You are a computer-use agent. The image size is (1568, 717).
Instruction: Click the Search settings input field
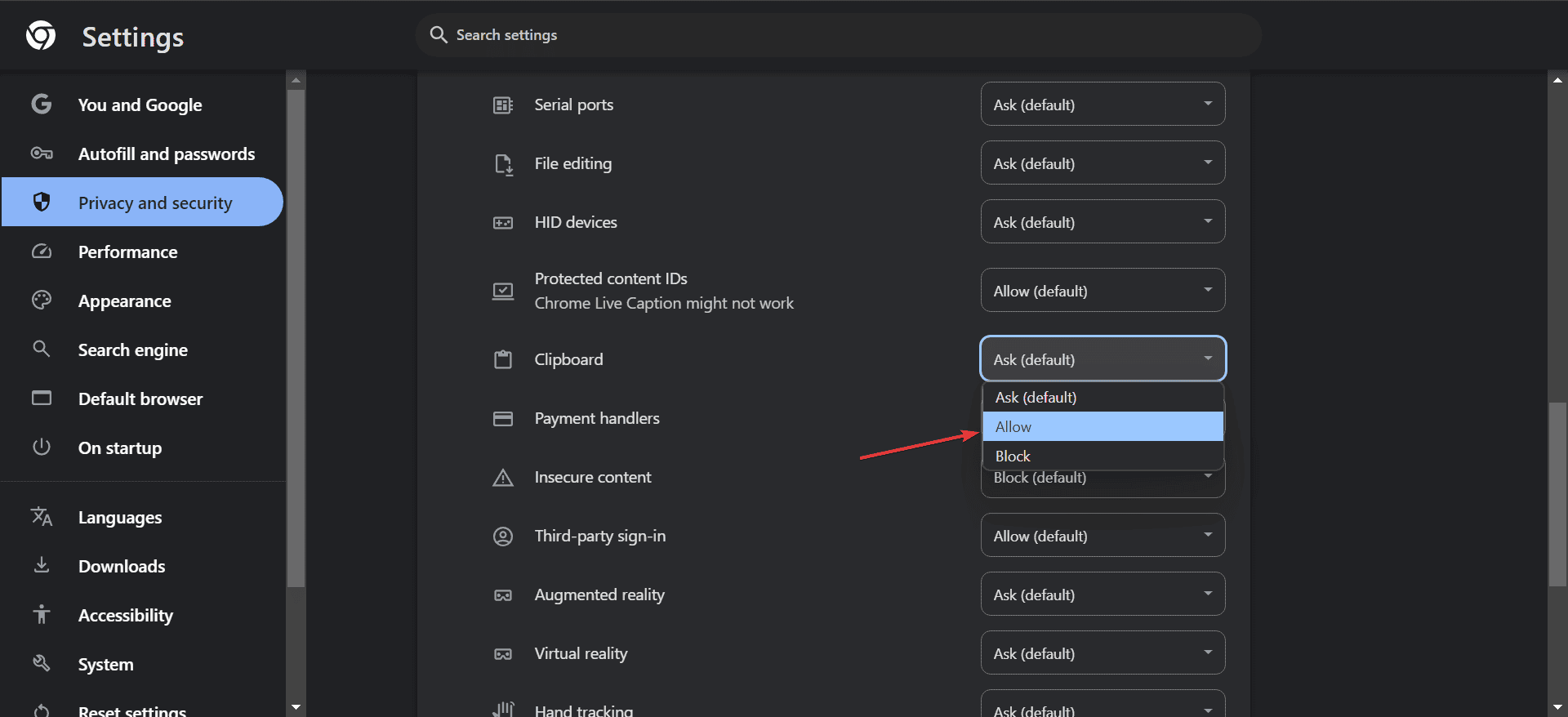click(838, 35)
